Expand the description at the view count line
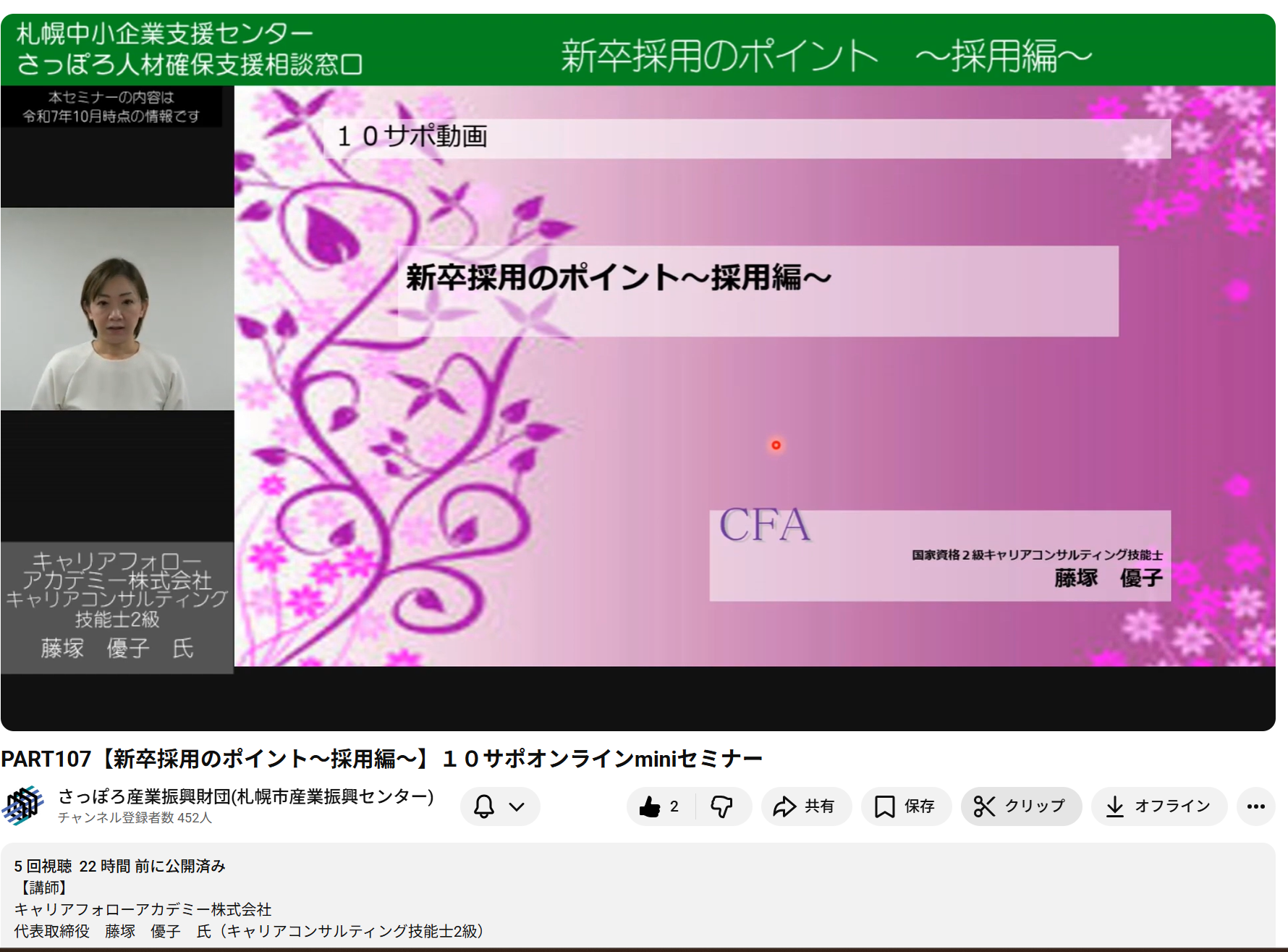 (119, 866)
